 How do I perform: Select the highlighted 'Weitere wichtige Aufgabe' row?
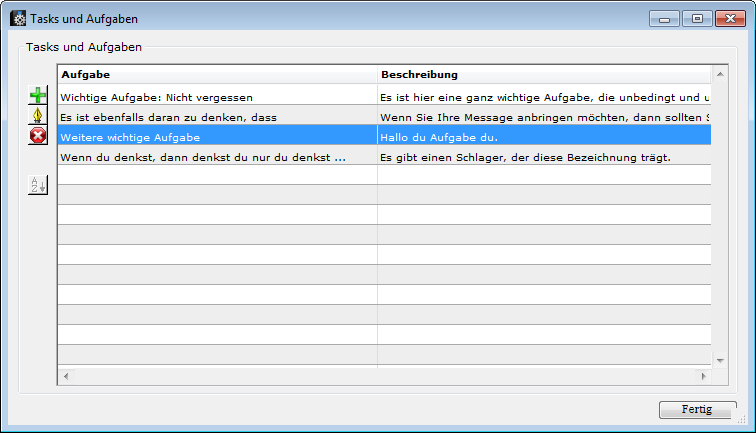click(217, 137)
